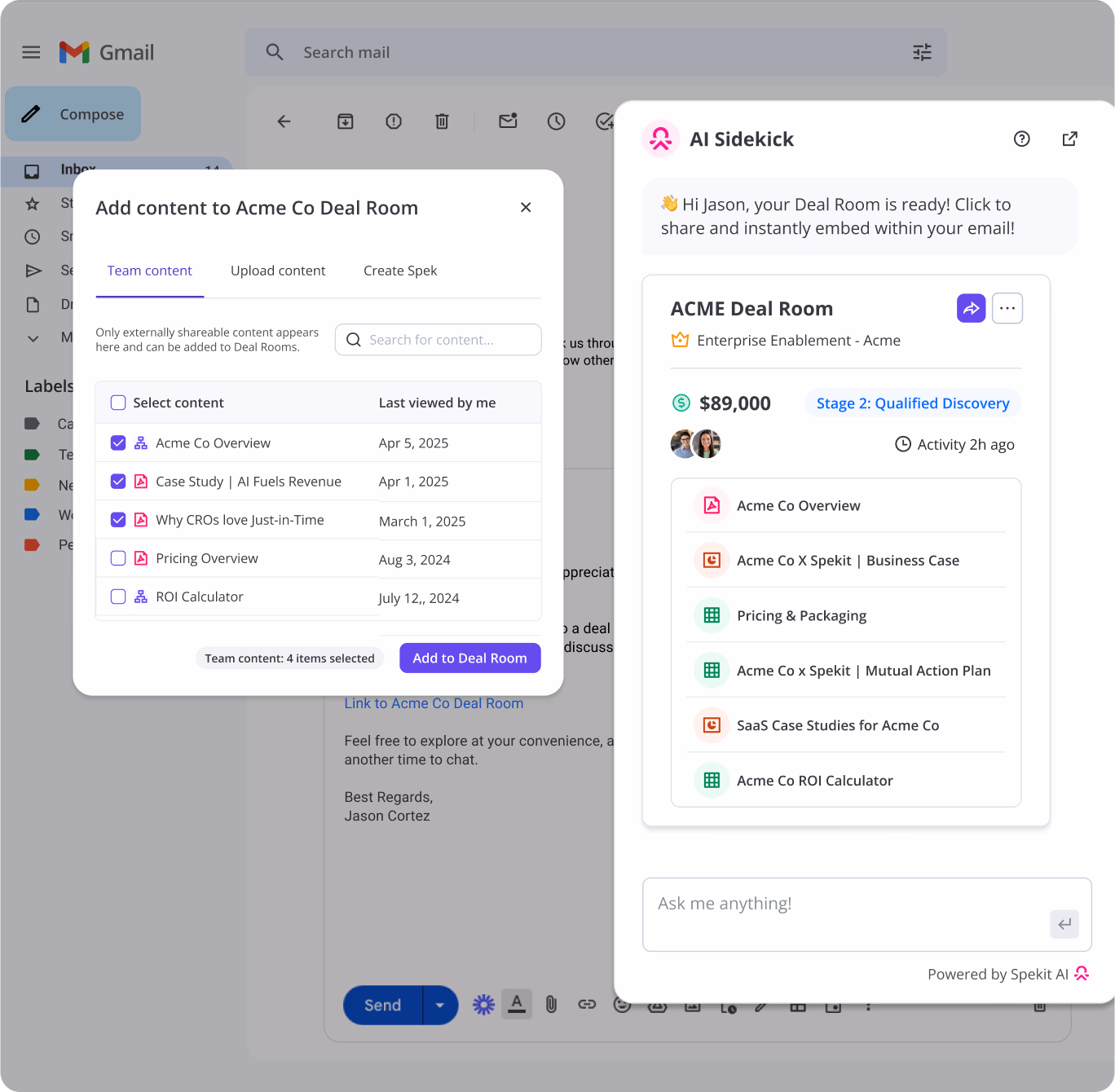Open SaaS Case Studies for Acme Co
The image size is (1115, 1092).
(846, 725)
